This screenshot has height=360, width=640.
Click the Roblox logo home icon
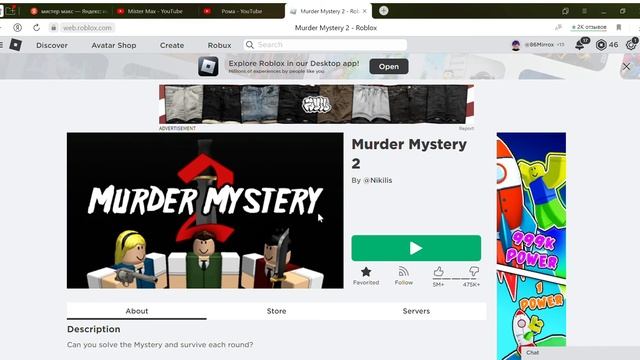point(16,44)
